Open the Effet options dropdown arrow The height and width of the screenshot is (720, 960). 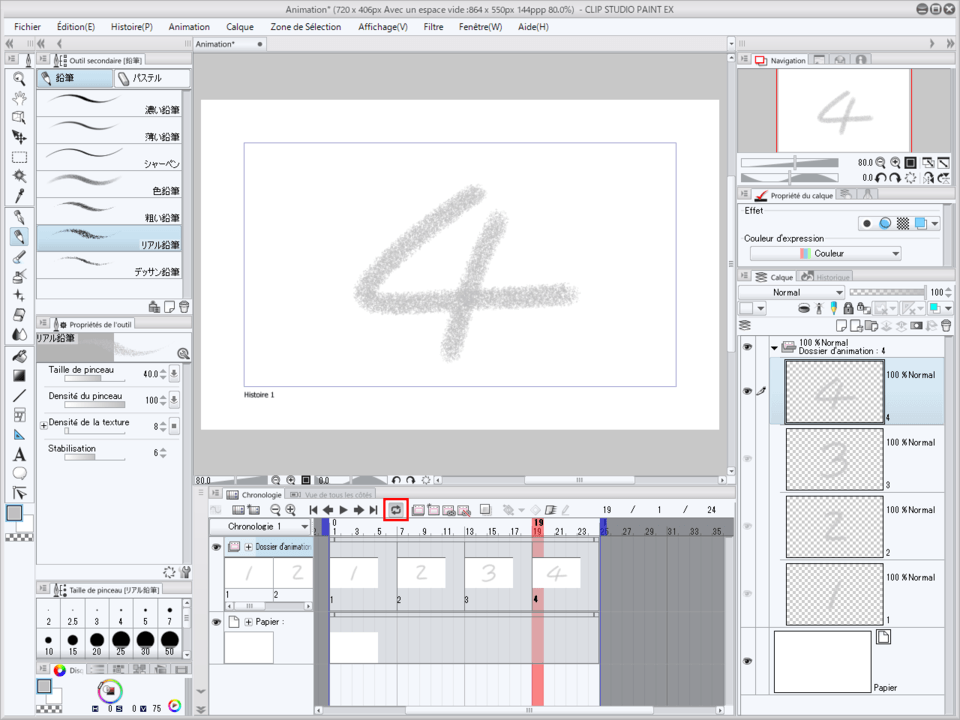(935, 224)
